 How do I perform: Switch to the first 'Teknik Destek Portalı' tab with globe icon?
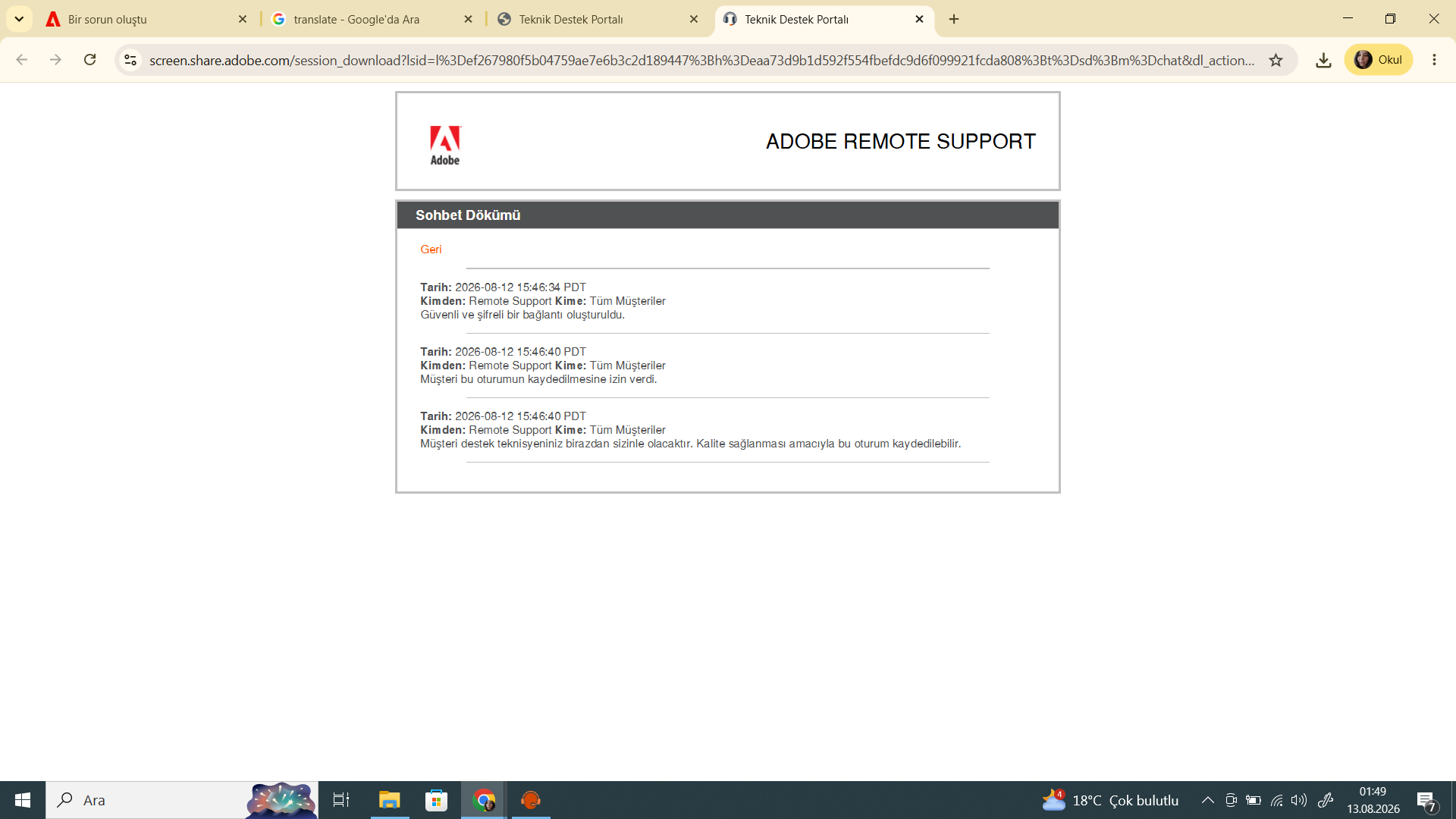click(598, 19)
